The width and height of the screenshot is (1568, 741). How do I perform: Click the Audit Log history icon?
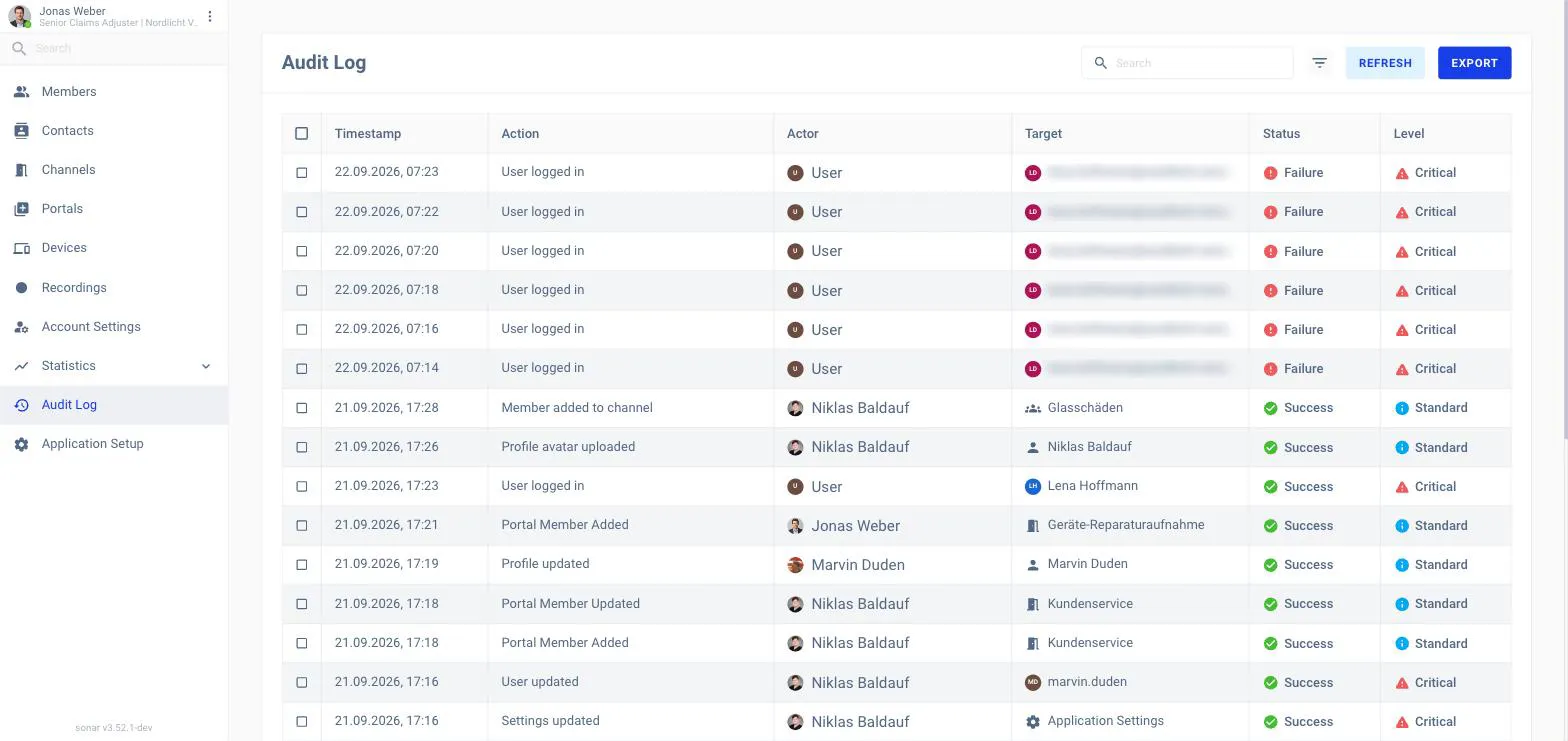coord(21,405)
